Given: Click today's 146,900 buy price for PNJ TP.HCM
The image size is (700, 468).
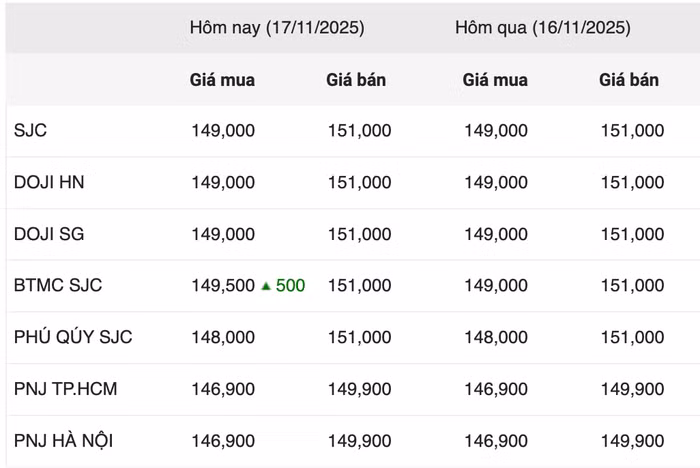Looking at the screenshot, I should 223,389.
